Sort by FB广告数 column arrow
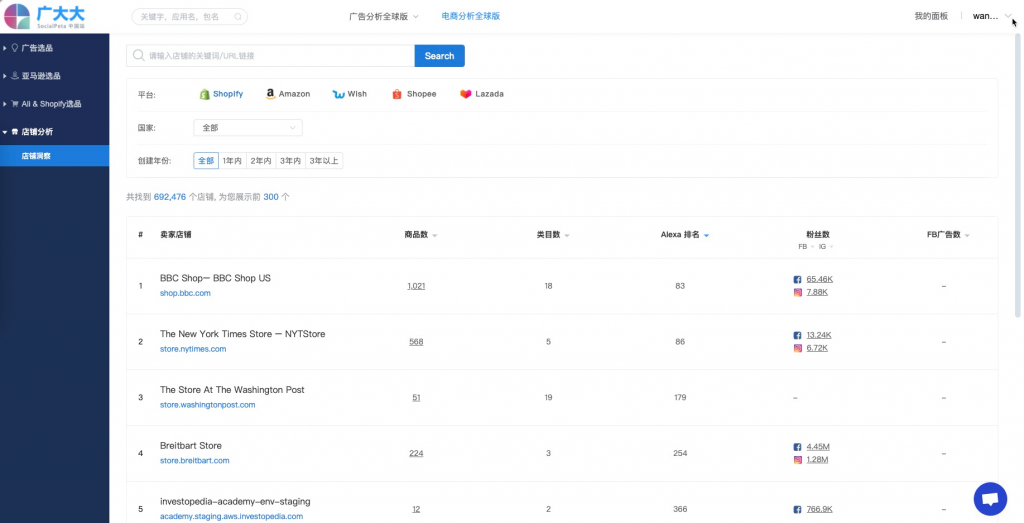This screenshot has height=523, width=1024. pos(967,236)
